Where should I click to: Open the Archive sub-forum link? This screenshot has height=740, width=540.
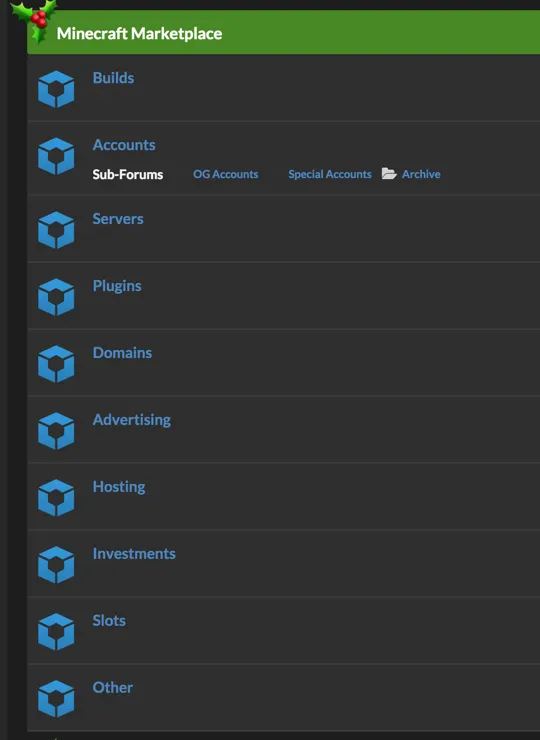pyautogui.click(x=421, y=174)
